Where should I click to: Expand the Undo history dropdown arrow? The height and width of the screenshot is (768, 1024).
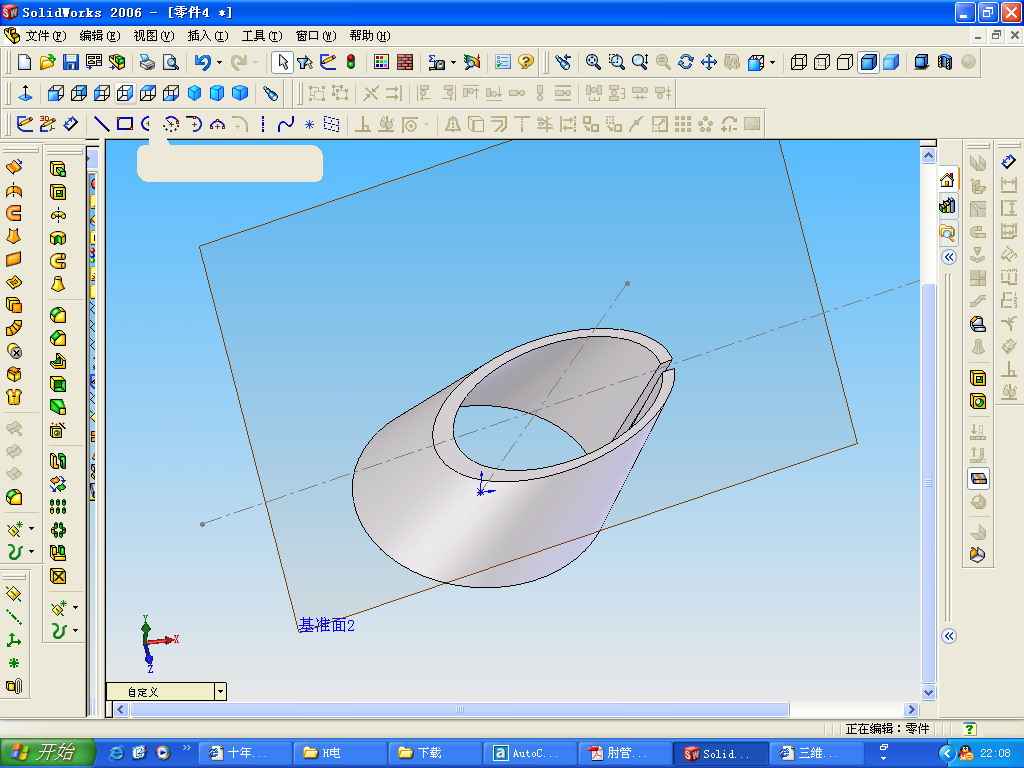coord(219,63)
